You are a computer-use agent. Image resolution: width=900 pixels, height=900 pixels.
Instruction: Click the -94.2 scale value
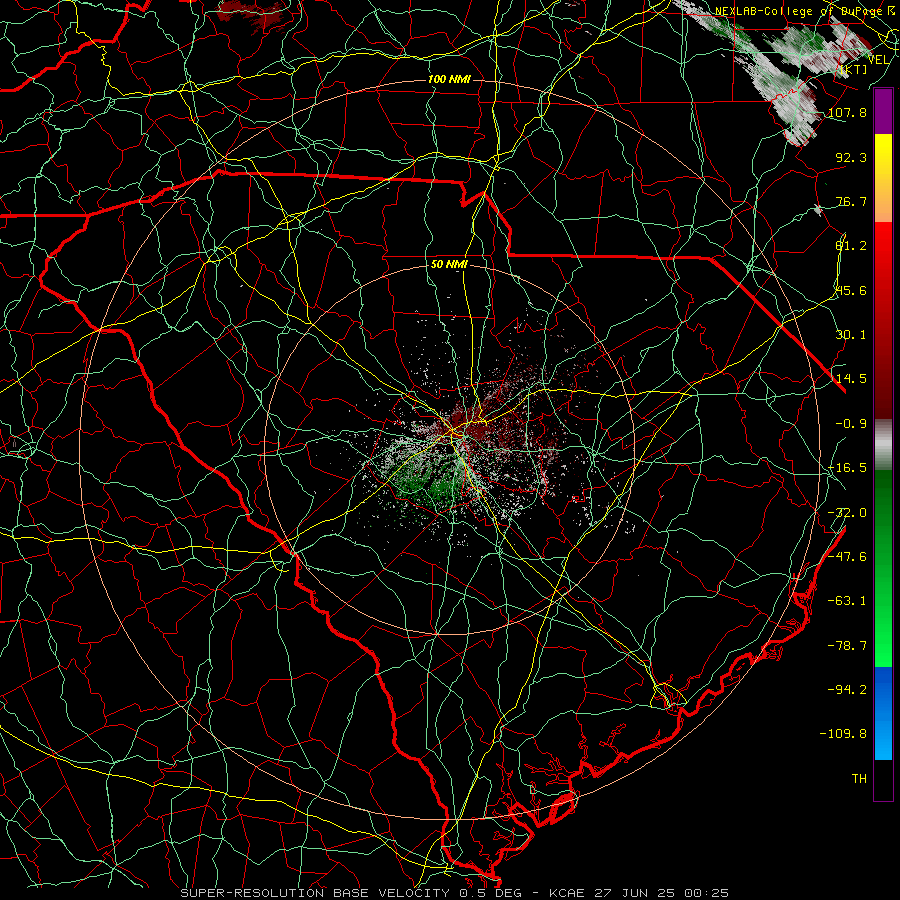pos(847,689)
